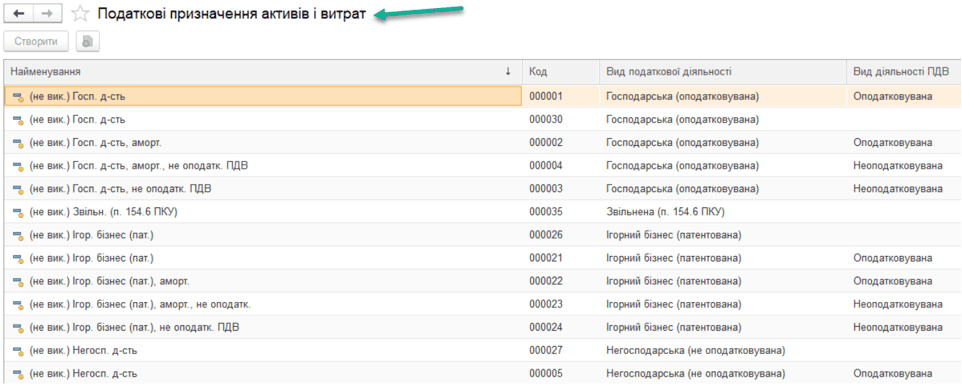
Task: Select row icon for code 000021
Action: [x=18, y=258]
